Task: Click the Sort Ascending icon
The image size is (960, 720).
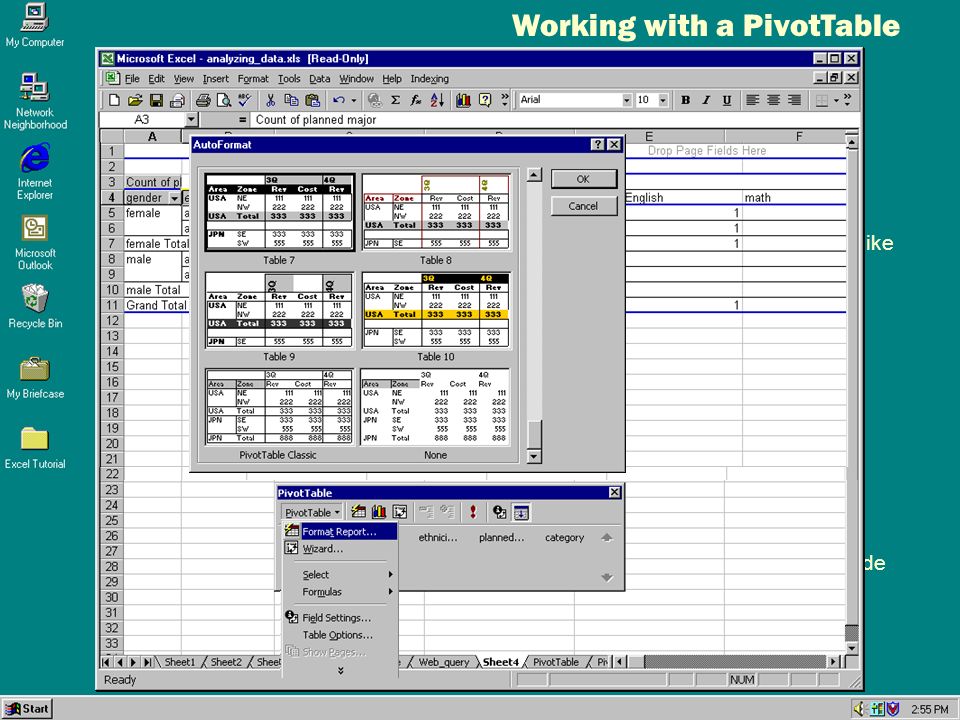Action: (437, 100)
